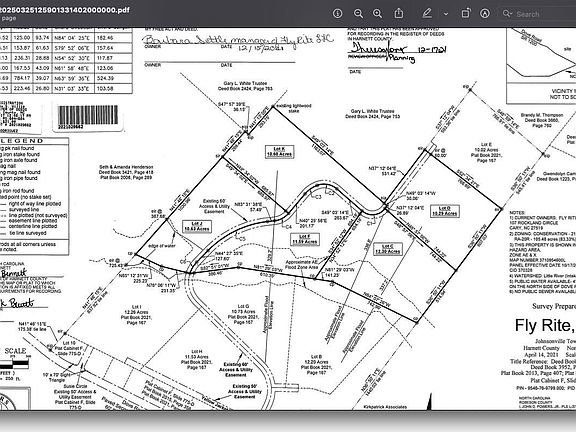Click the PDF file name in the title bar
The image size is (576, 432).
pos(64,10)
